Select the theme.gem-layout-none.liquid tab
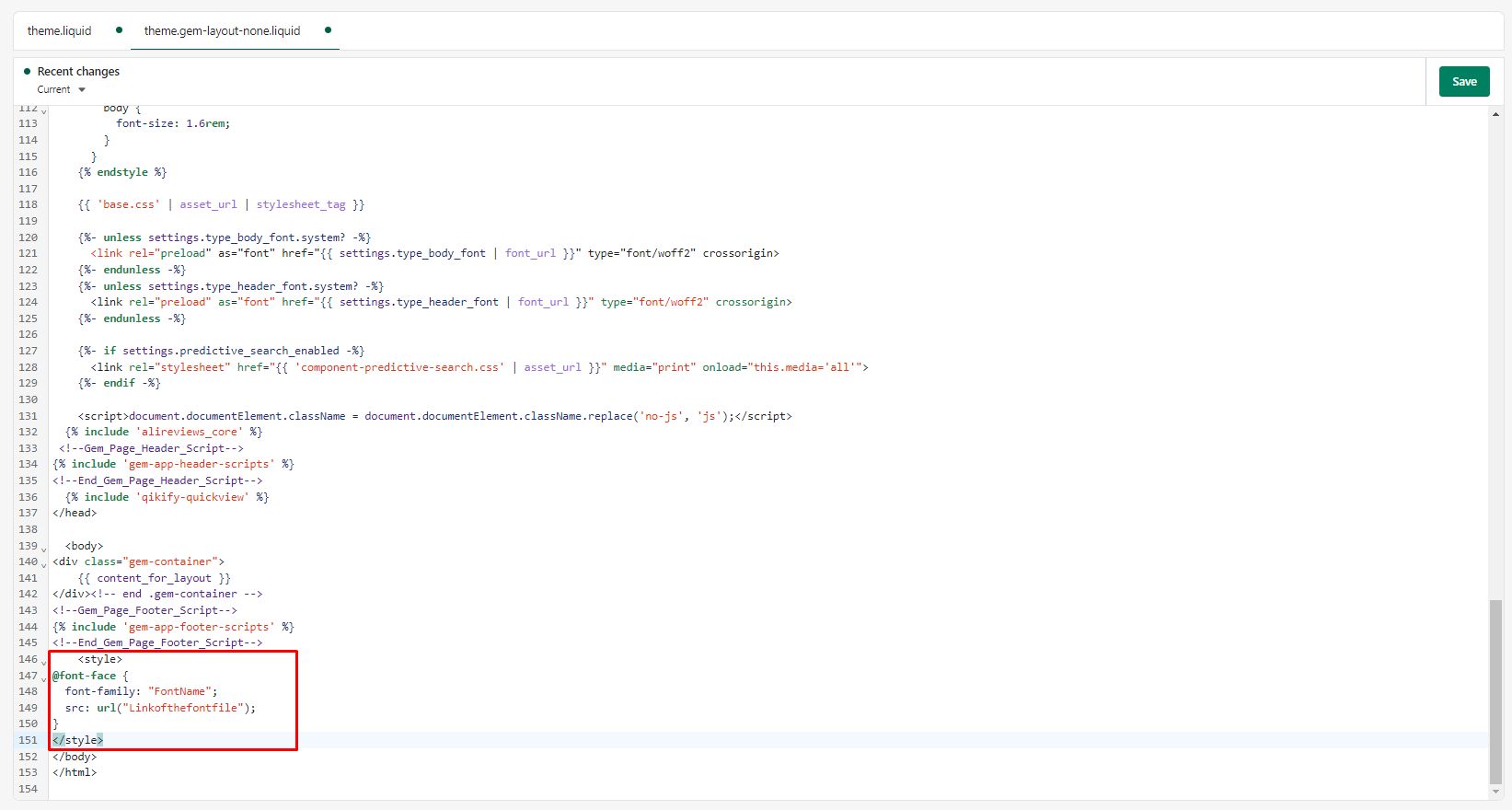 pyautogui.click(x=222, y=30)
